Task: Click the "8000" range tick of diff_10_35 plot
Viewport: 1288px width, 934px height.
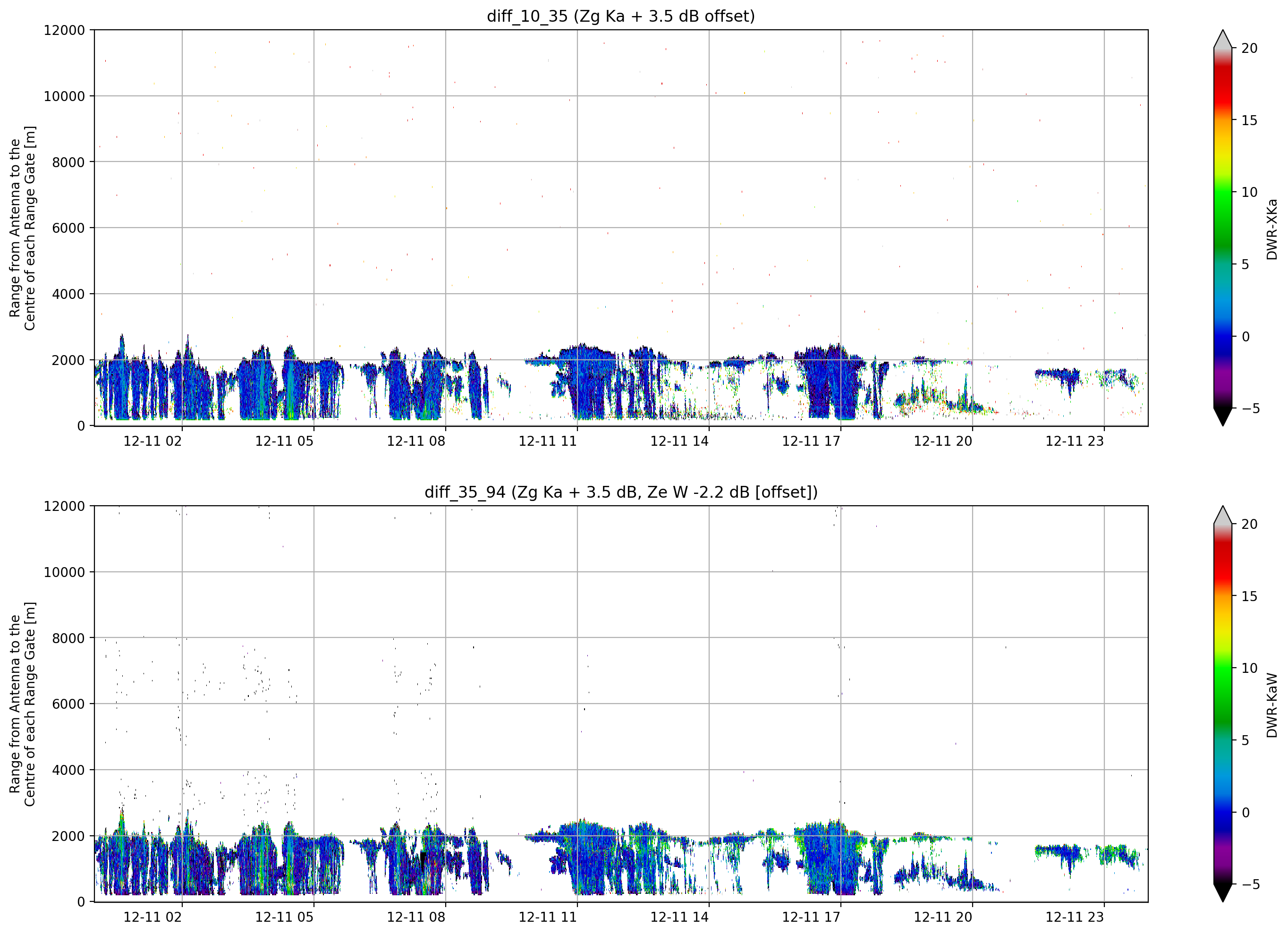Action: (x=68, y=162)
